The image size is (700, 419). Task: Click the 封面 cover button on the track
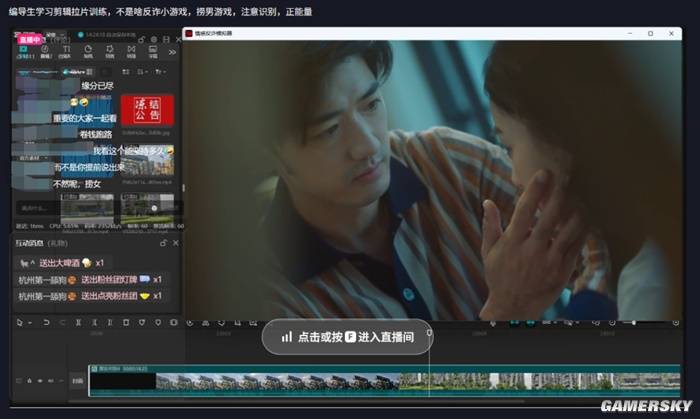coord(77,381)
